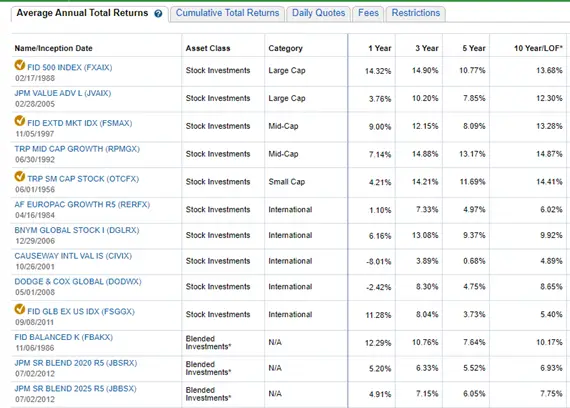This screenshot has width=570, height=408.
Task: Click the Asset Class column header
Action: tap(208, 48)
